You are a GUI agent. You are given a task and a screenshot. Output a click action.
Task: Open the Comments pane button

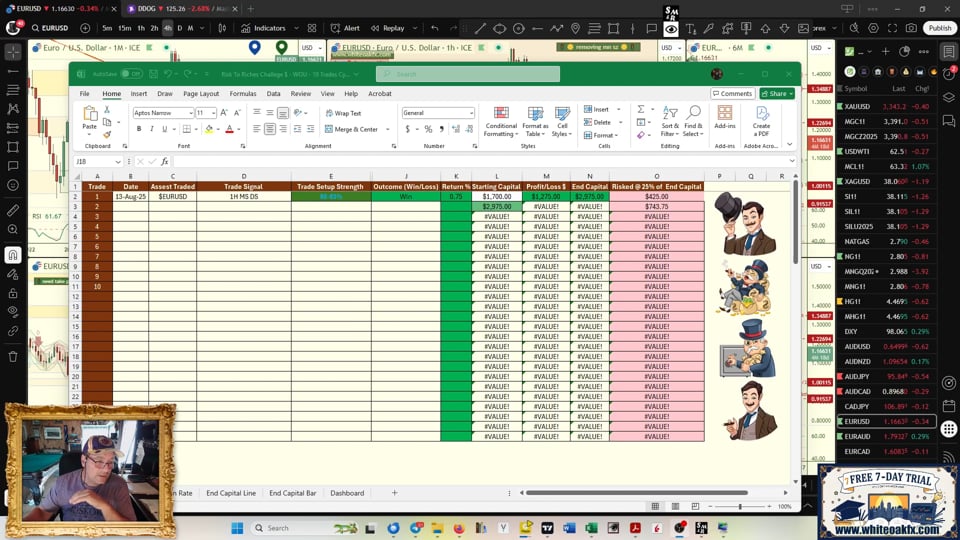tap(732, 94)
